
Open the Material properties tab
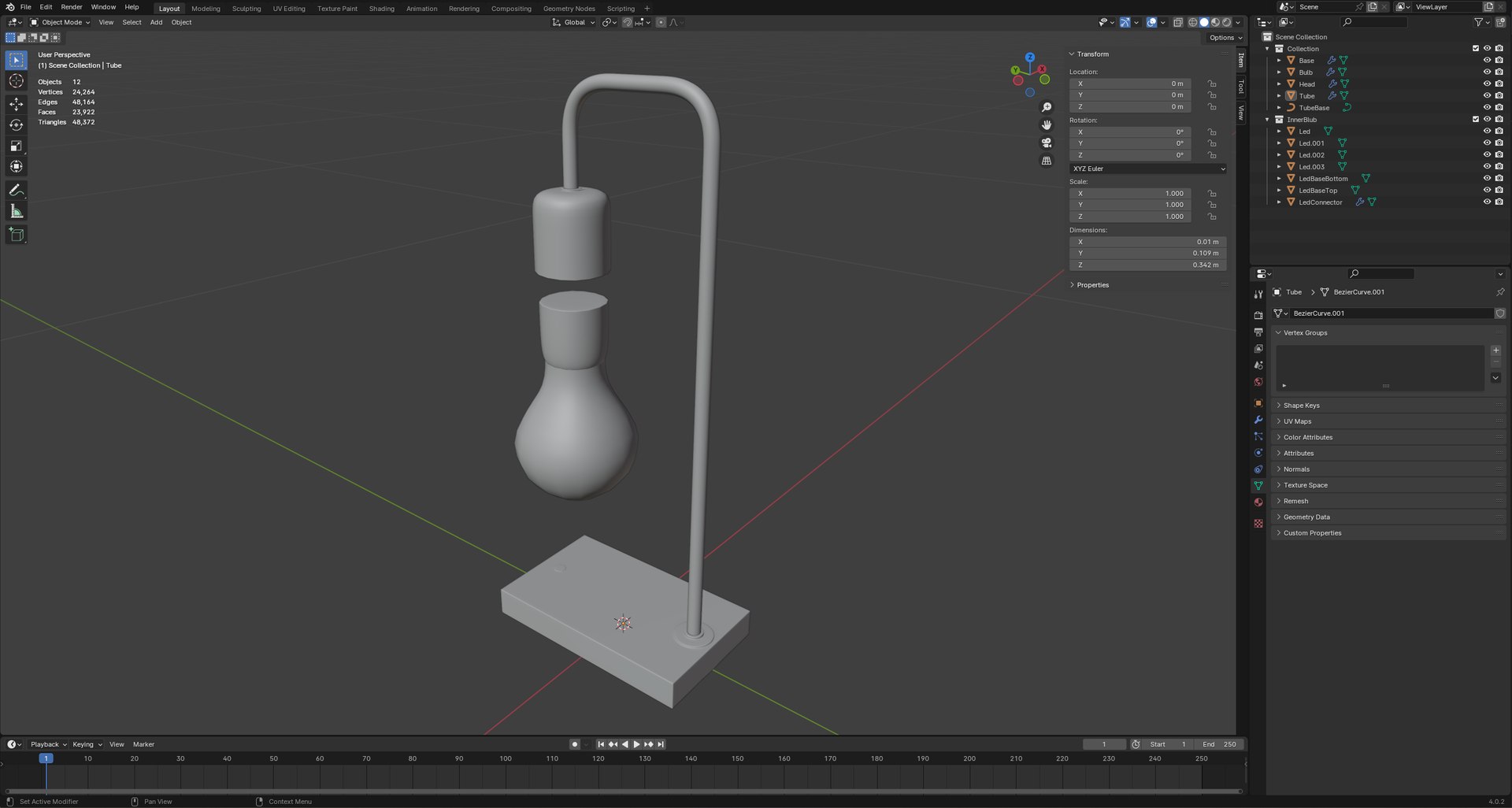tap(1258, 502)
